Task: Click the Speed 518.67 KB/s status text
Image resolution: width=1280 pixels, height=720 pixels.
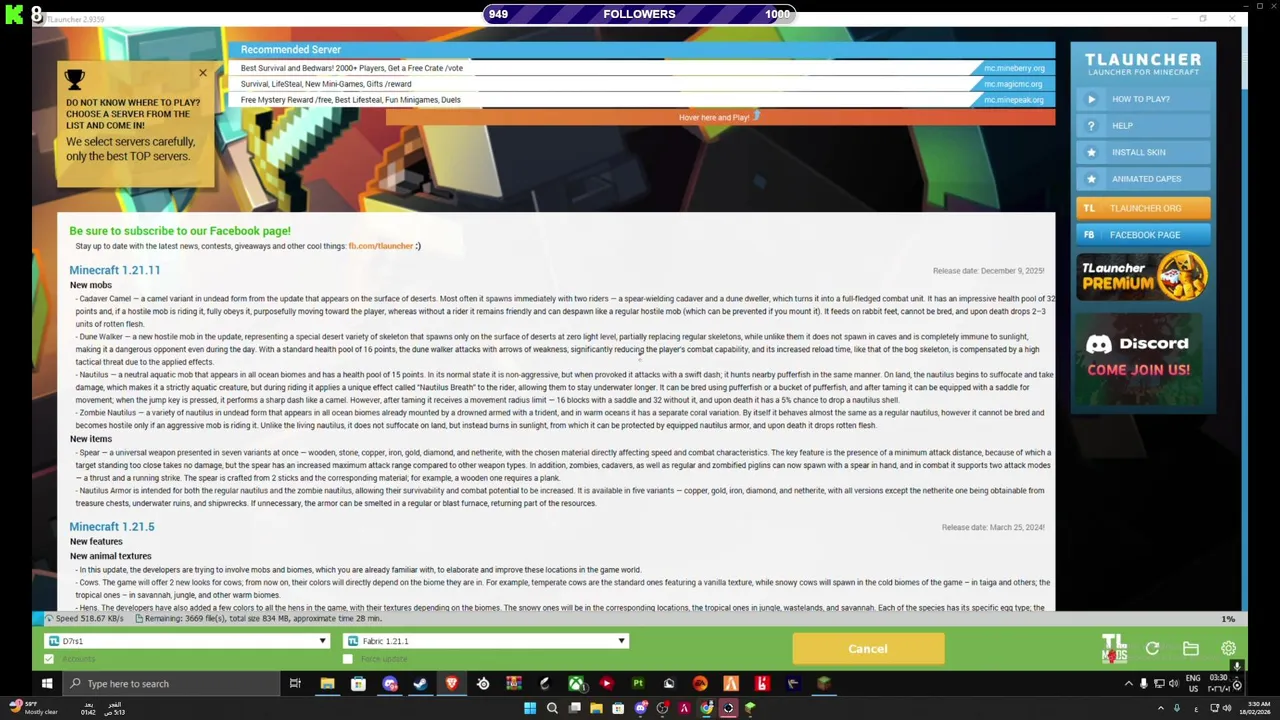Action: 89,619
